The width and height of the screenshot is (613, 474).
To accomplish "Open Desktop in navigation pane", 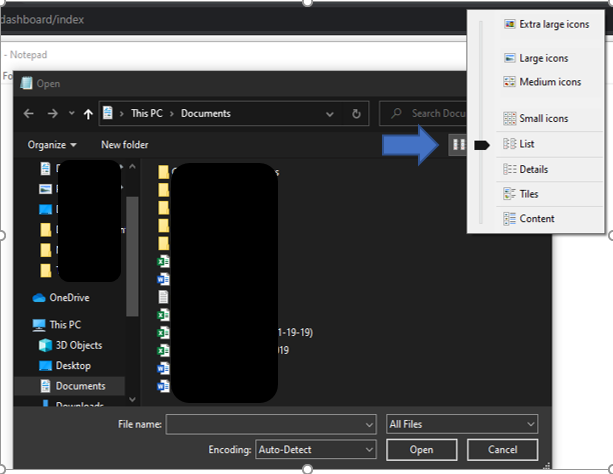I will point(66,366).
